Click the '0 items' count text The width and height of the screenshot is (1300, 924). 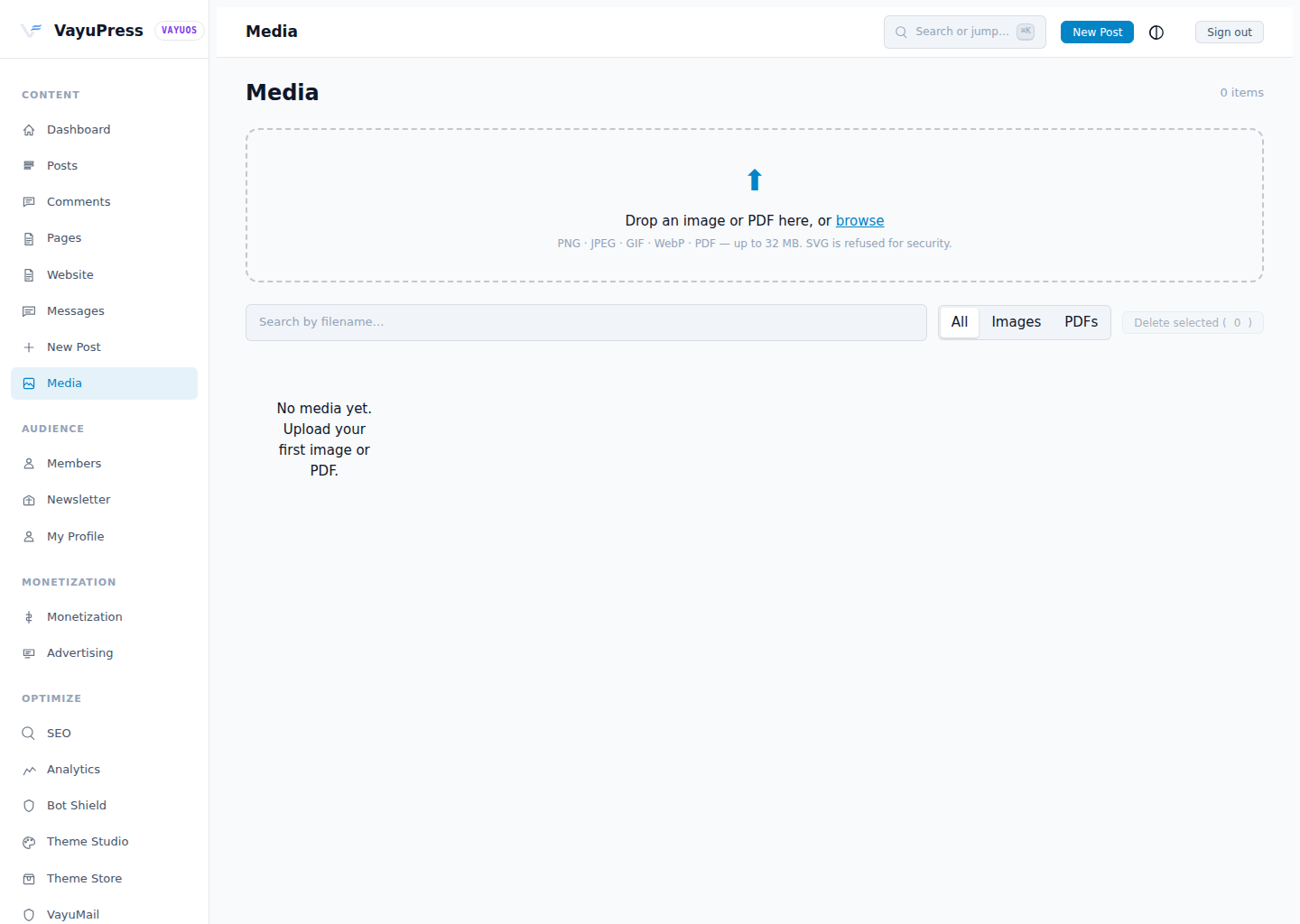pos(1241,93)
